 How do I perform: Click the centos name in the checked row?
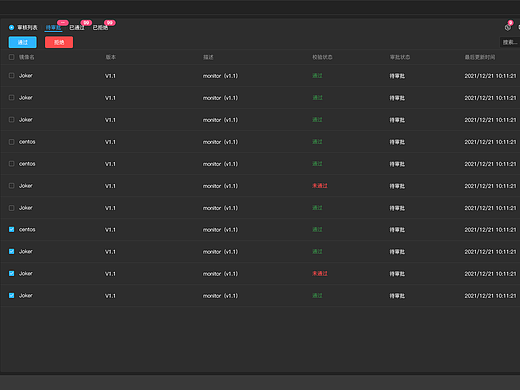27,229
